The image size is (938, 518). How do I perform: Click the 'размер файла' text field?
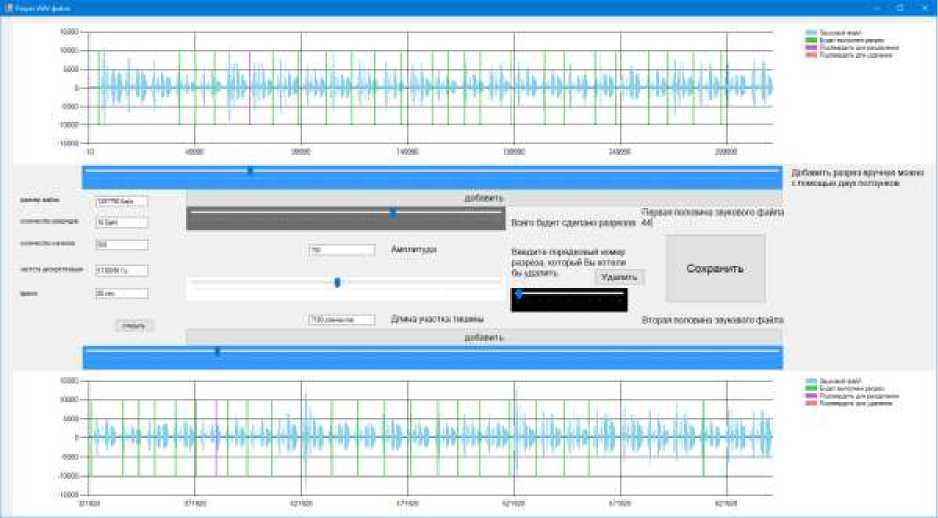pos(121,201)
